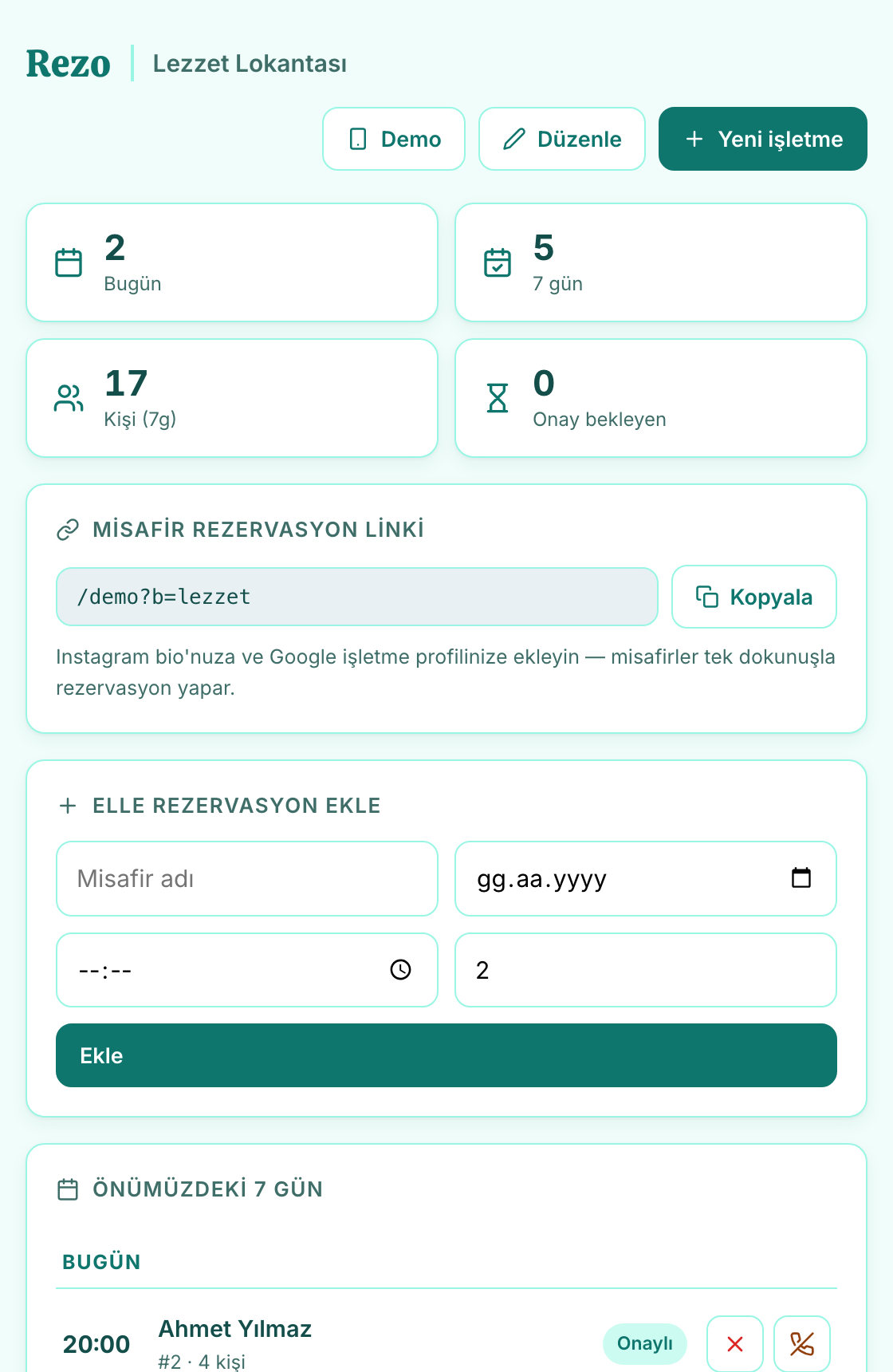Open the Demo view
The width and height of the screenshot is (893, 1372).
coord(394,139)
